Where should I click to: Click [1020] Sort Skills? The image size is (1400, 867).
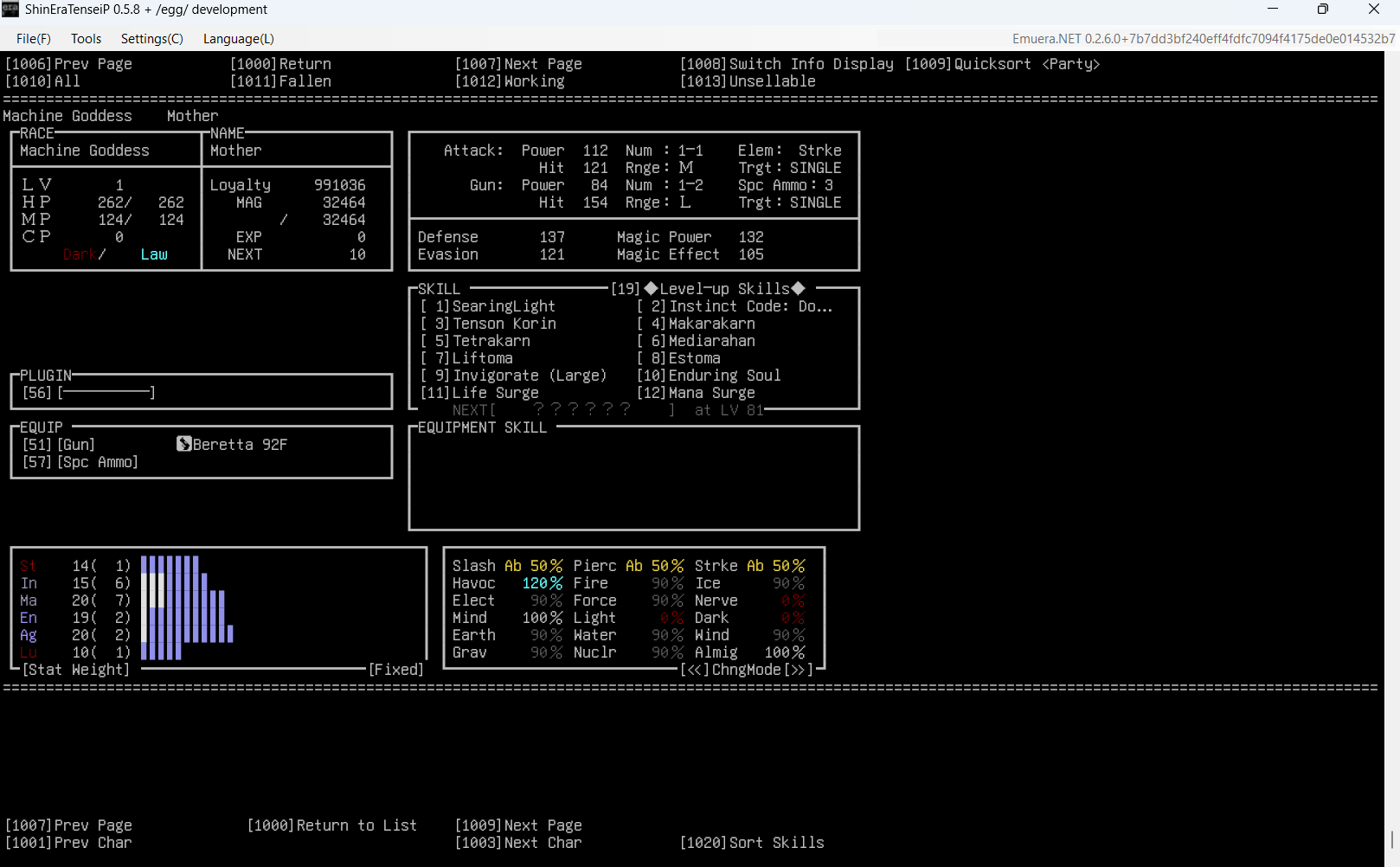tap(752, 843)
